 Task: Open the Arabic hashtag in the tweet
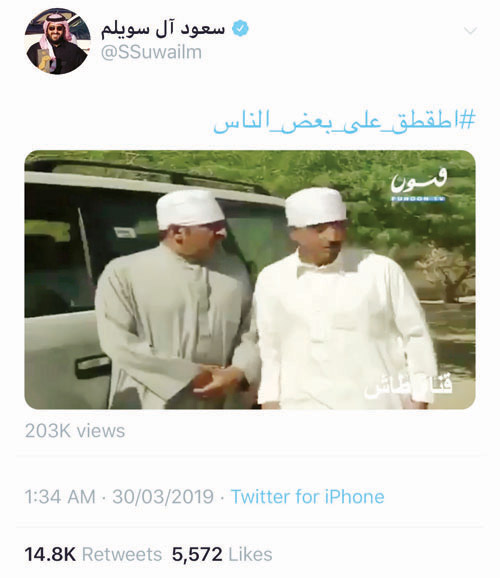tap(344, 122)
